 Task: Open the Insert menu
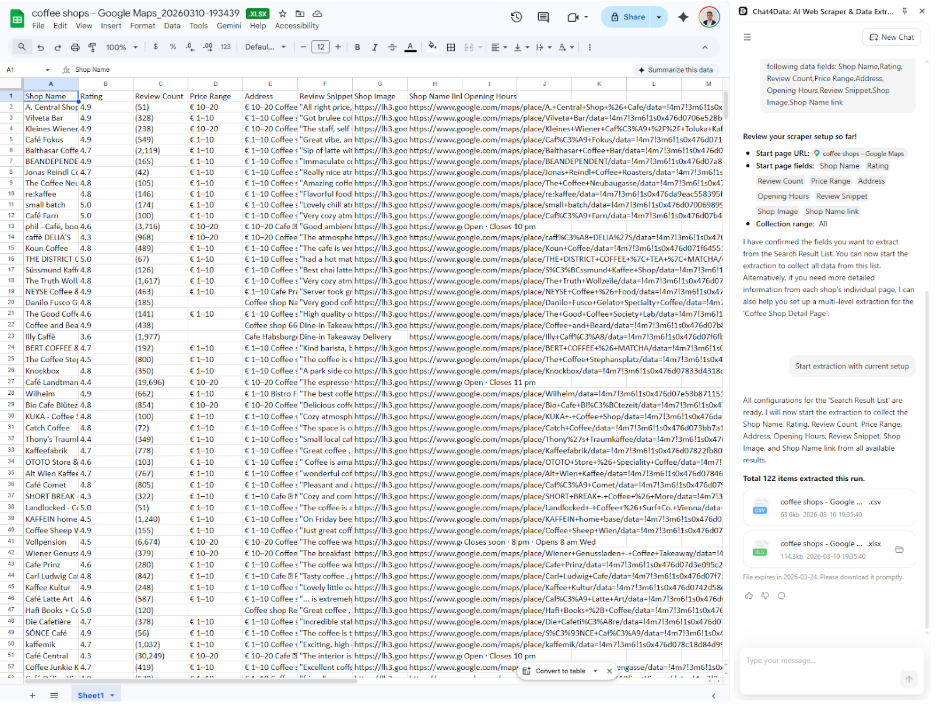point(111,26)
